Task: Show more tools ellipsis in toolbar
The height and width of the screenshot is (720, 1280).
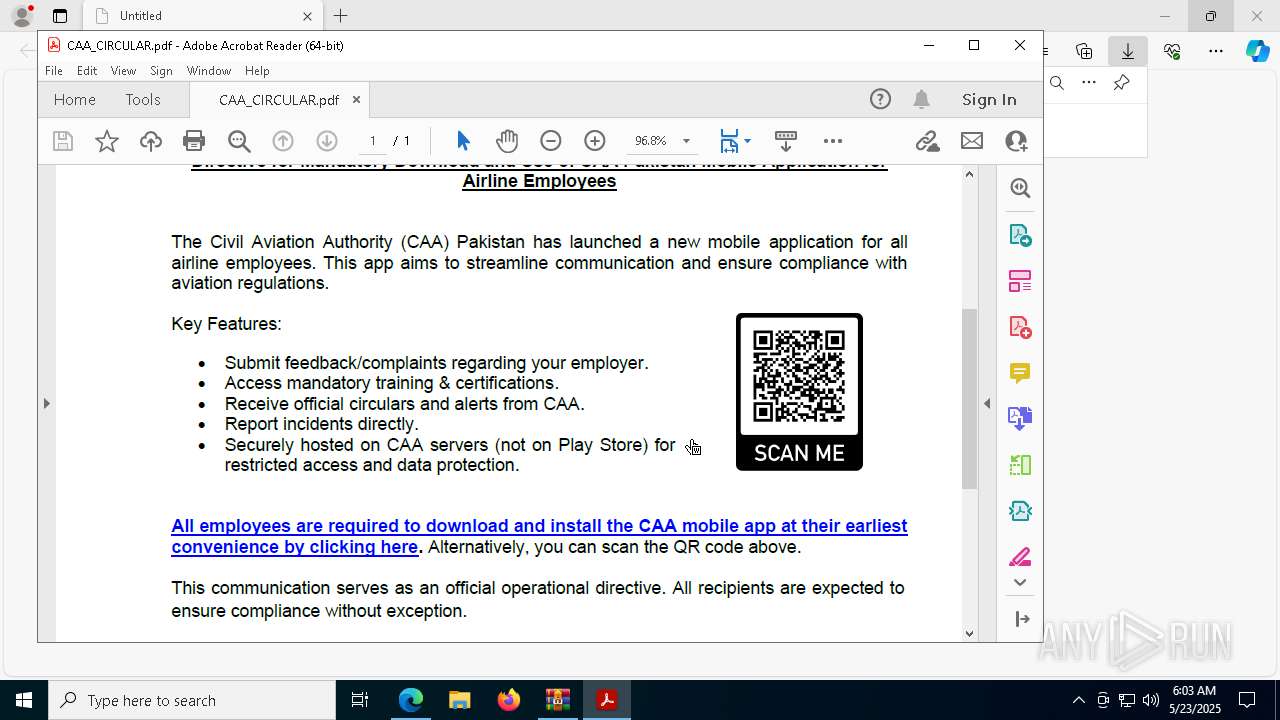Action: click(833, 141)
